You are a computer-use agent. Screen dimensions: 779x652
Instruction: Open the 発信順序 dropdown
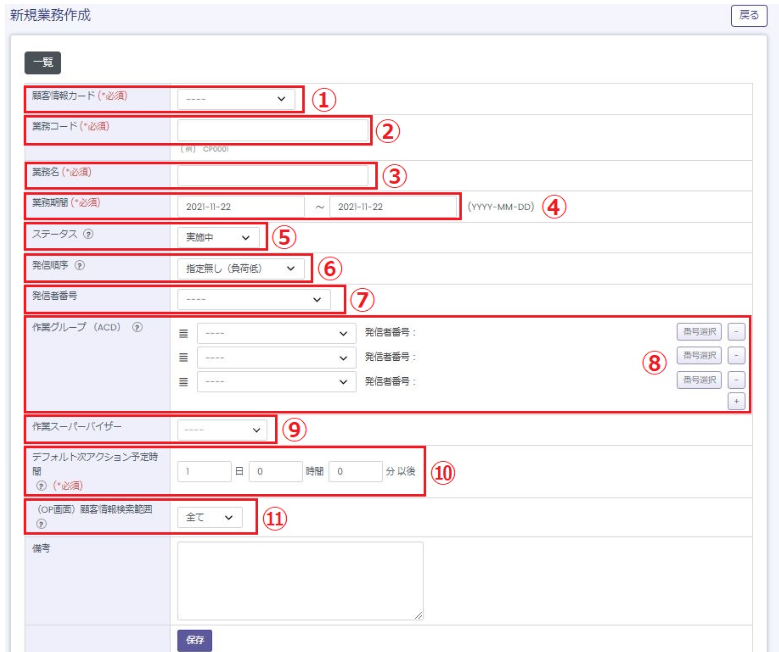click(240, 268)
